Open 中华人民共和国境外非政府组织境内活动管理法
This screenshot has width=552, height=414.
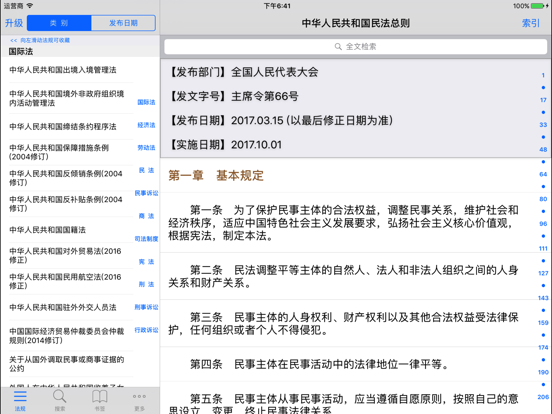coord(70,98)
